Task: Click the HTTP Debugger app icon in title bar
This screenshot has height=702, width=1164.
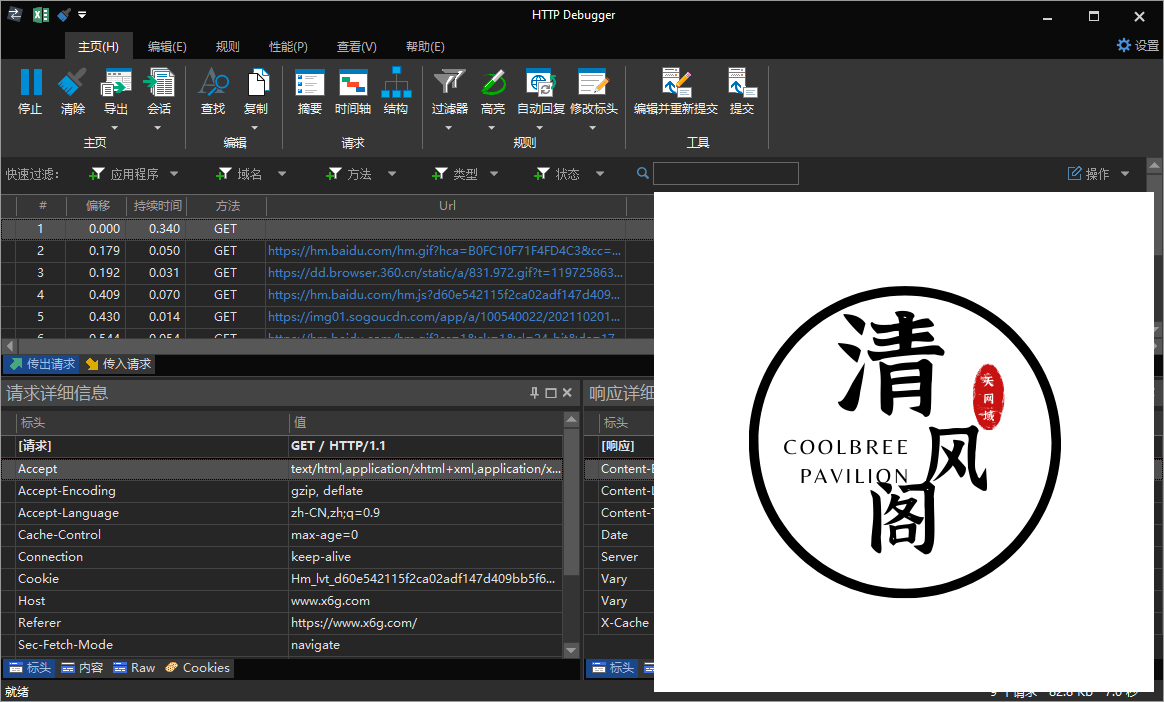Action: (15, 15)
